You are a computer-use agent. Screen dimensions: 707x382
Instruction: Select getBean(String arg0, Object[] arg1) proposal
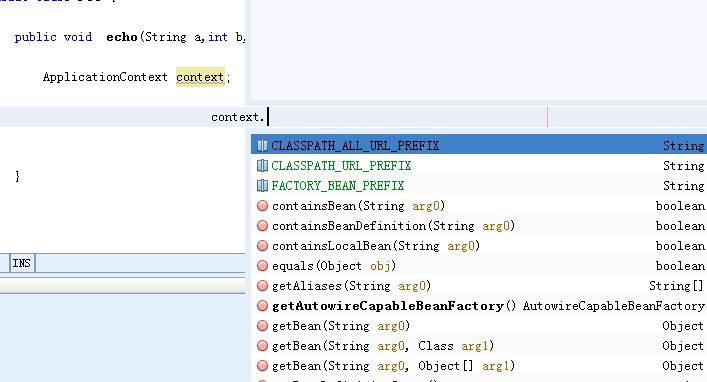point(479,366)
